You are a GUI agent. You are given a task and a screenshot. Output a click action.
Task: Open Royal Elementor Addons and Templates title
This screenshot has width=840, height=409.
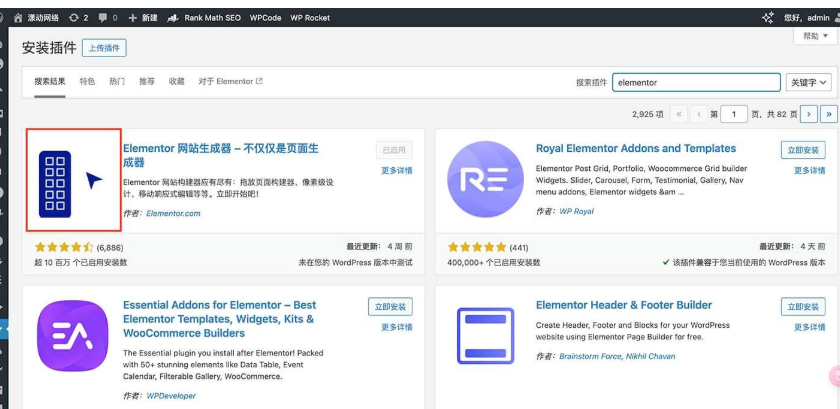[x=636, y=148]
